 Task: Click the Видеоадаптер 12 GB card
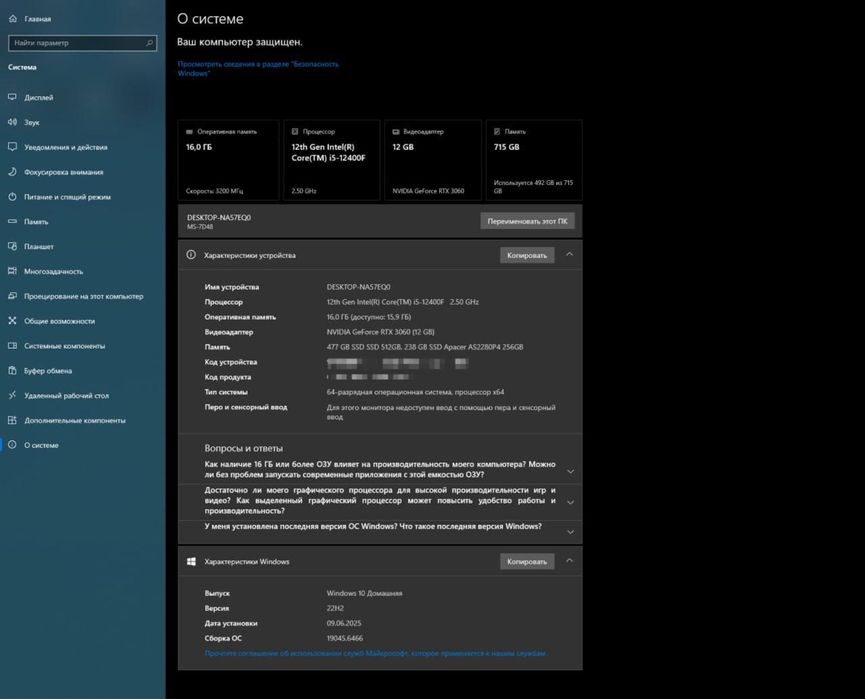pos(432,160)
